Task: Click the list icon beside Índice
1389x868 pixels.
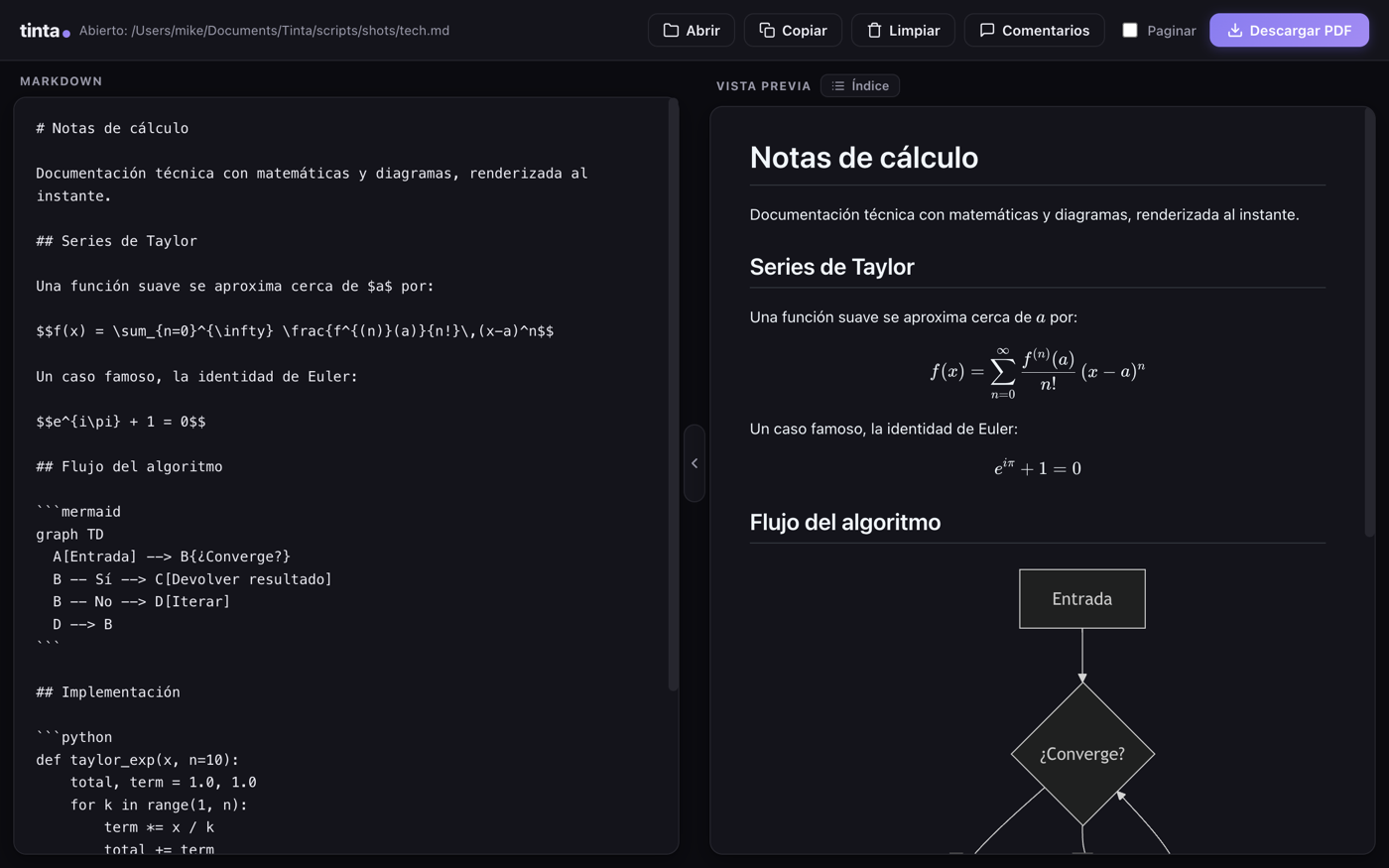Action: point(838,86)
